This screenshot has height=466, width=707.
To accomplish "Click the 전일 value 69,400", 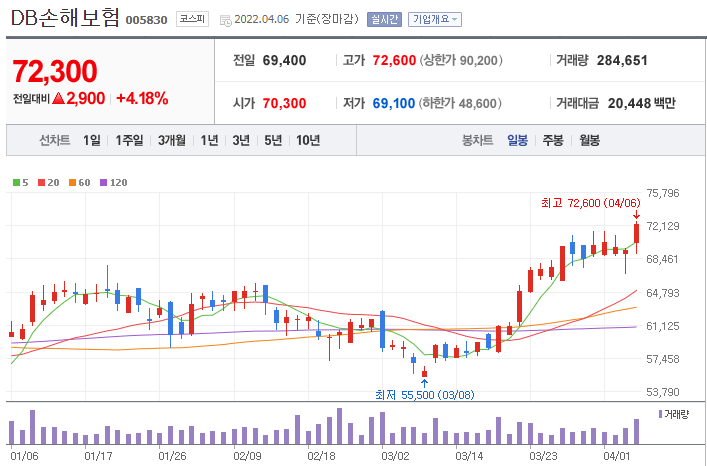I will [x=285, y=60].
